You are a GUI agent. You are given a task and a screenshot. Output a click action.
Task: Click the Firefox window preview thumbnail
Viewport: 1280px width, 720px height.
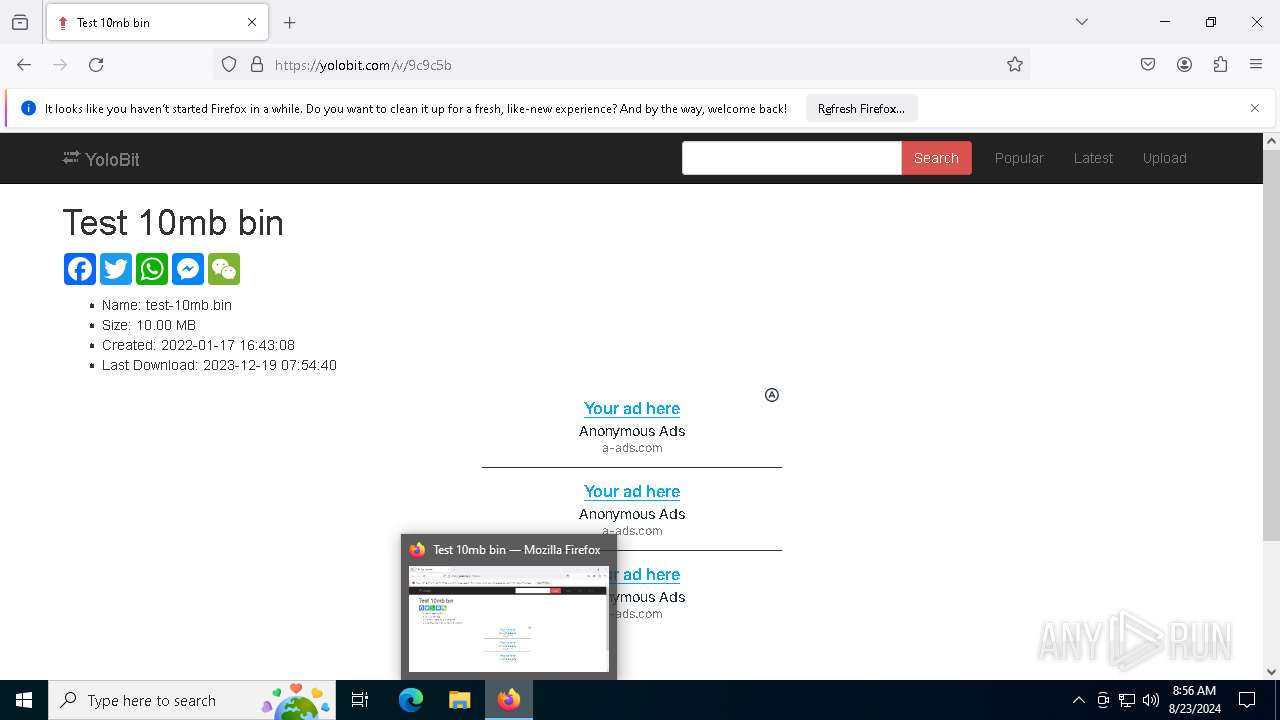coord(509,619)
